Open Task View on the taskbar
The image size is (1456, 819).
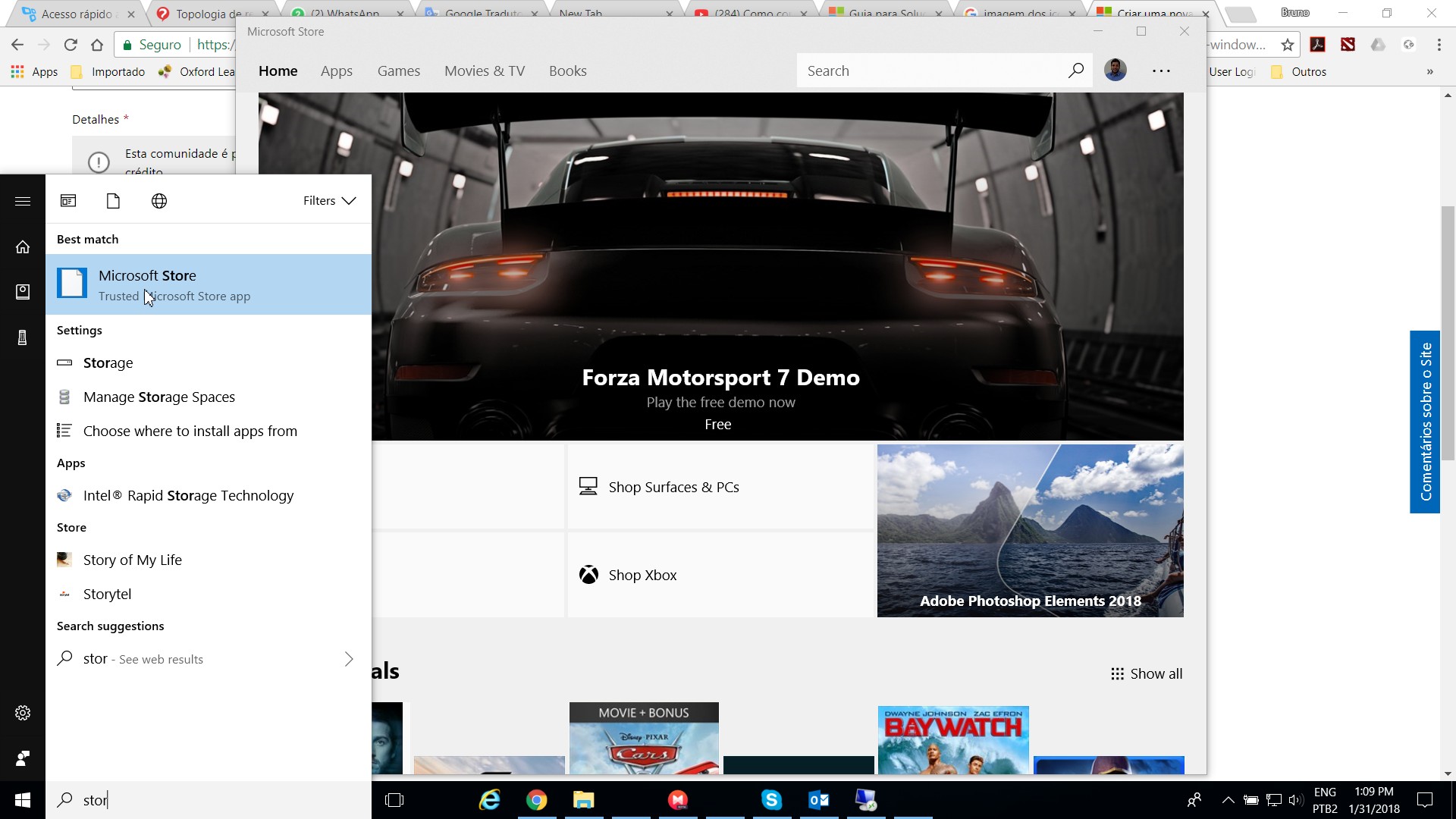[x=394, y=800]
